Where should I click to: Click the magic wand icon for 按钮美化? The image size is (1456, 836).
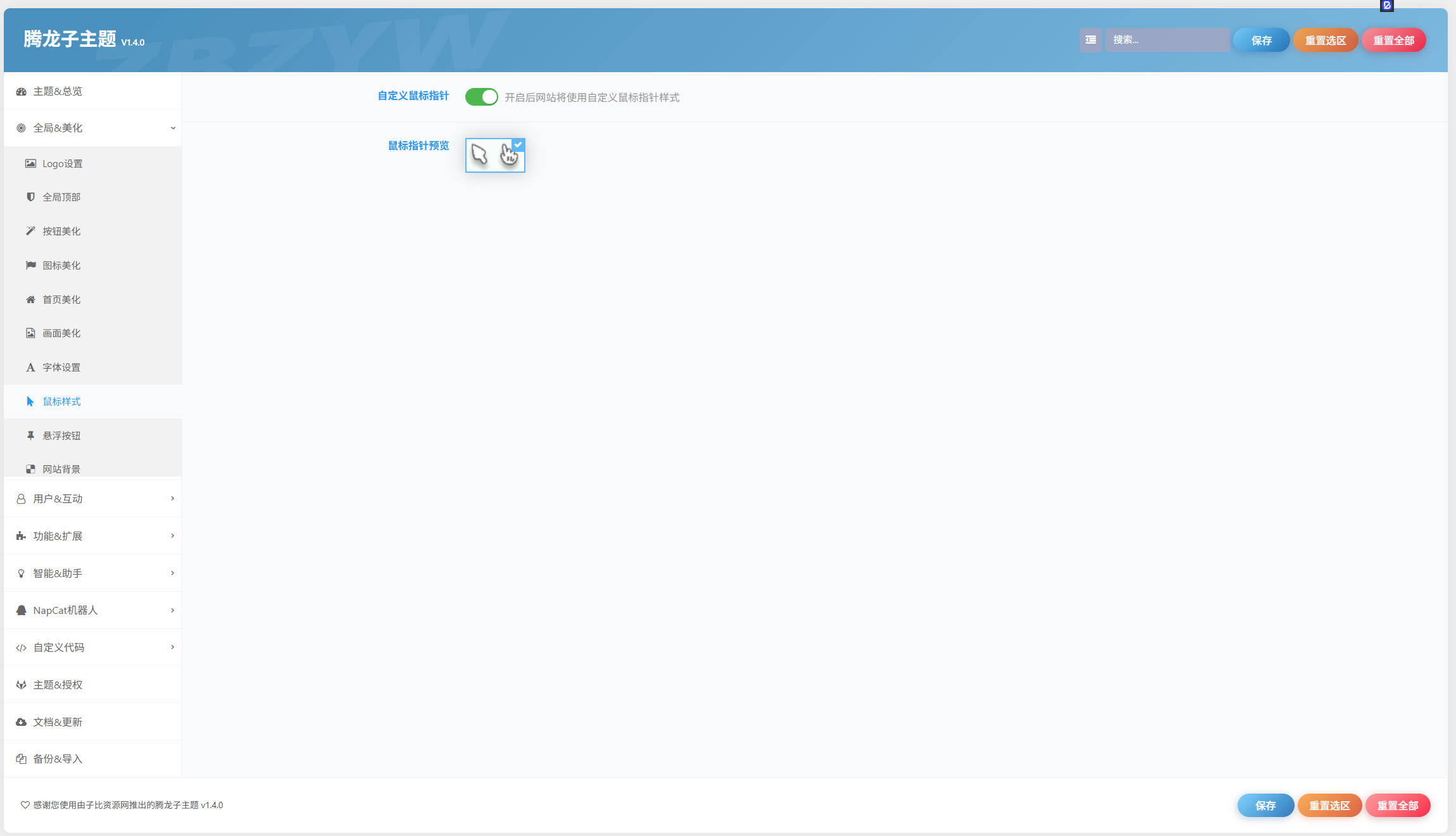[x=30, y=231]
